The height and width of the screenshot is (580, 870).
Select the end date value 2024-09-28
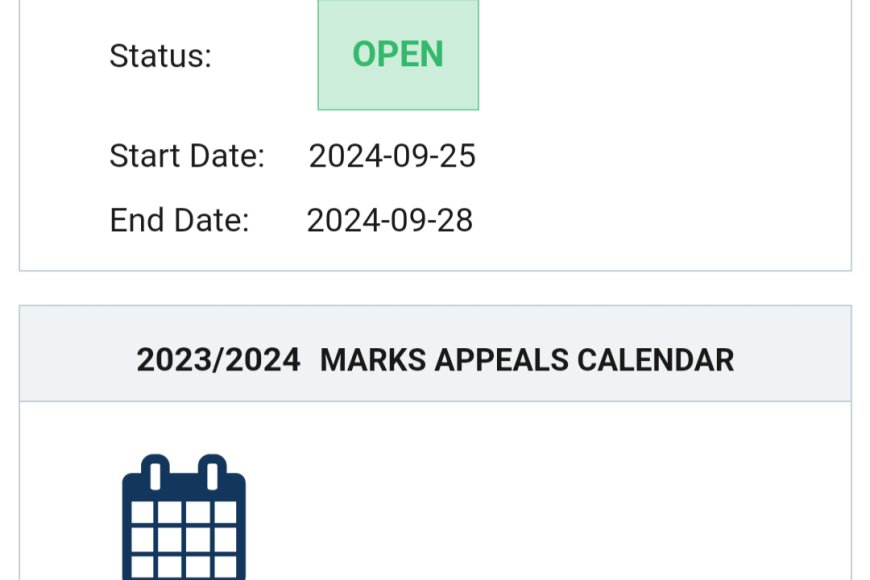(389, 220)
